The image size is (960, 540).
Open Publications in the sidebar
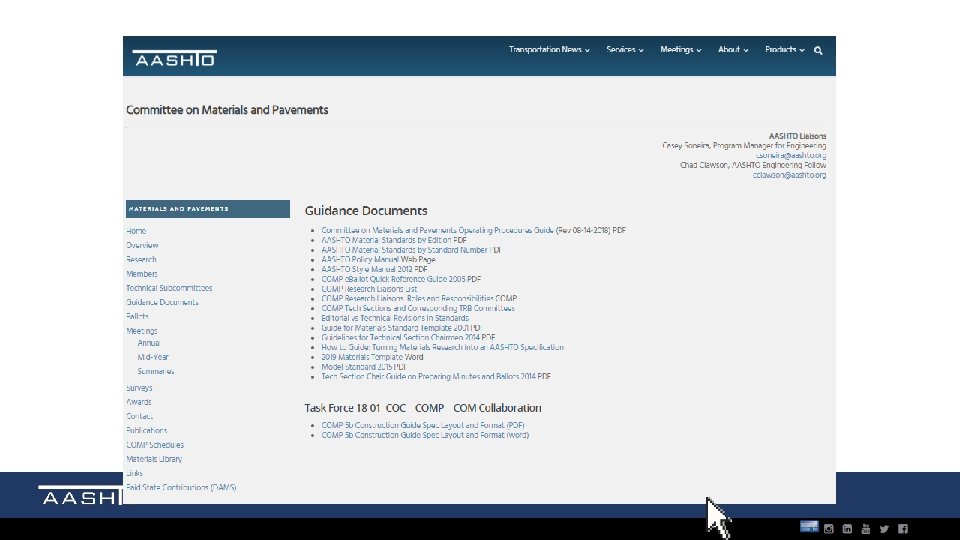(x=146, y=430)
